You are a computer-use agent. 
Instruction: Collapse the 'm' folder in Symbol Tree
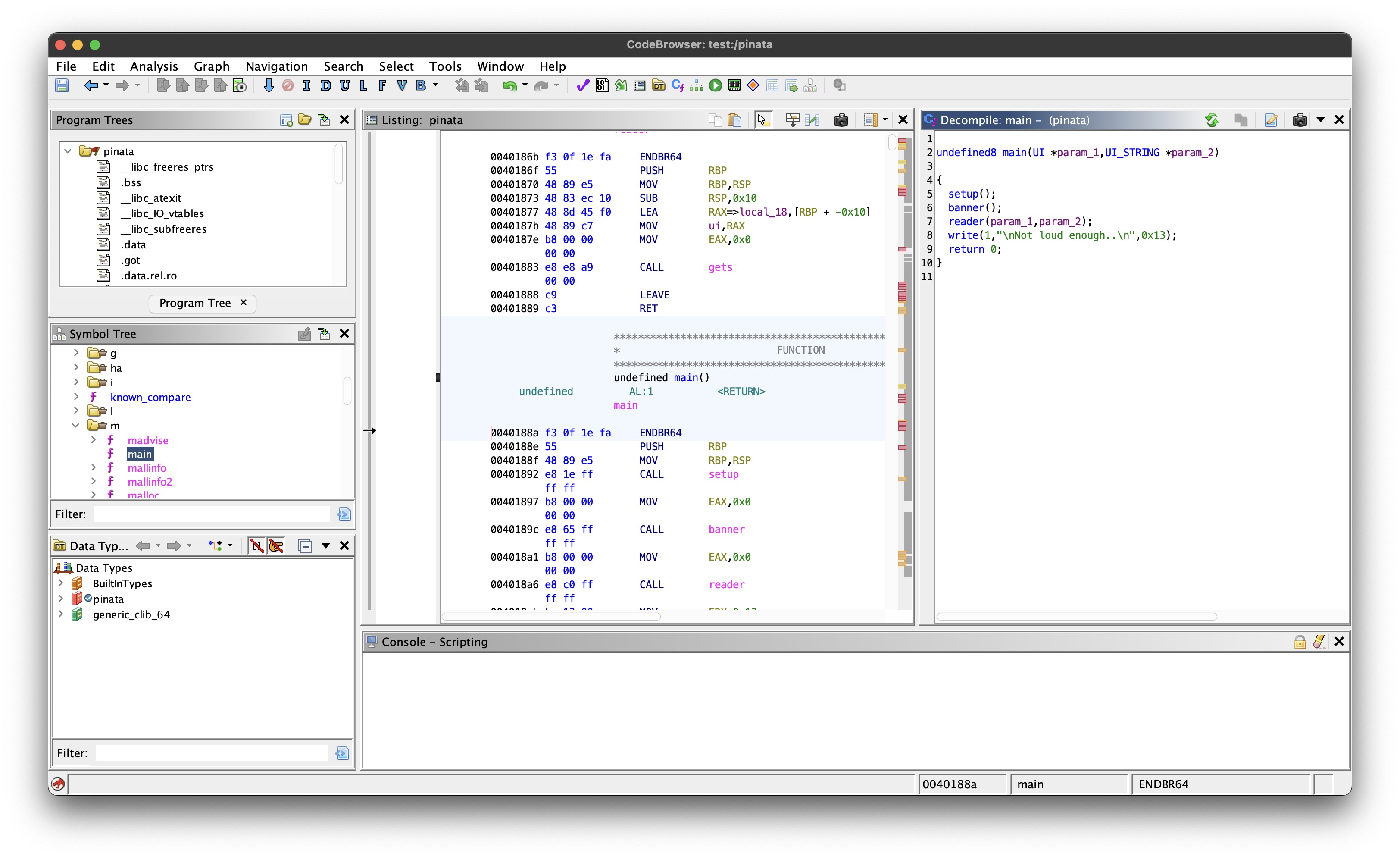coord(75,425)
